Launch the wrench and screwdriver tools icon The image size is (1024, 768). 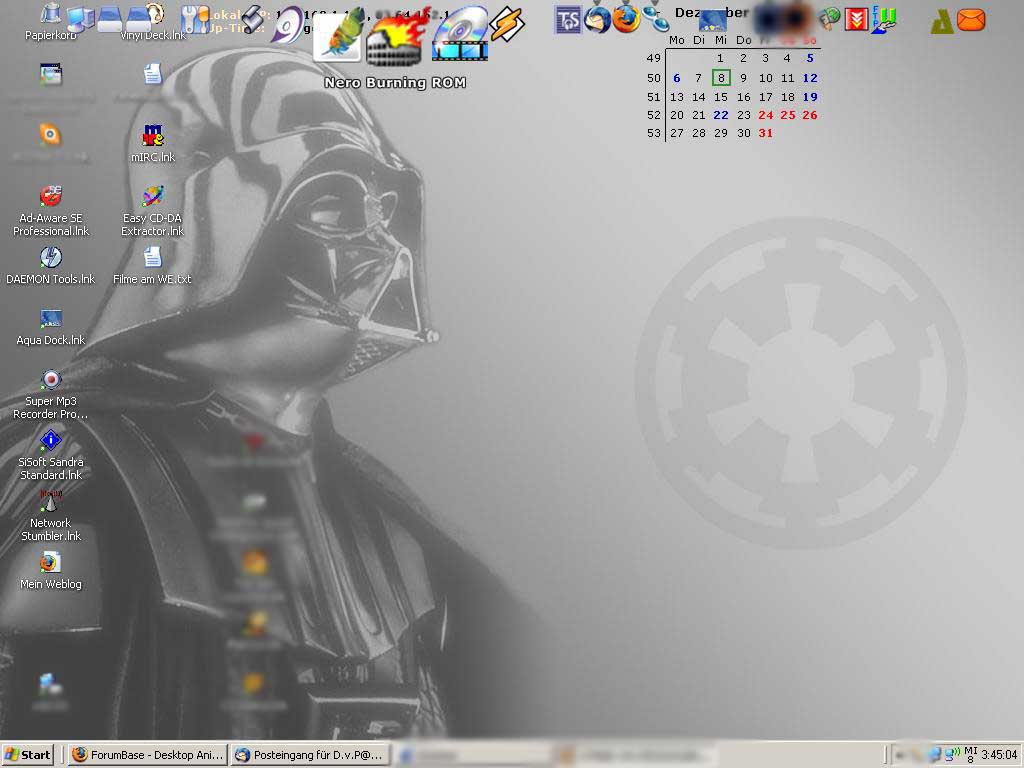[x=195, y=20]
